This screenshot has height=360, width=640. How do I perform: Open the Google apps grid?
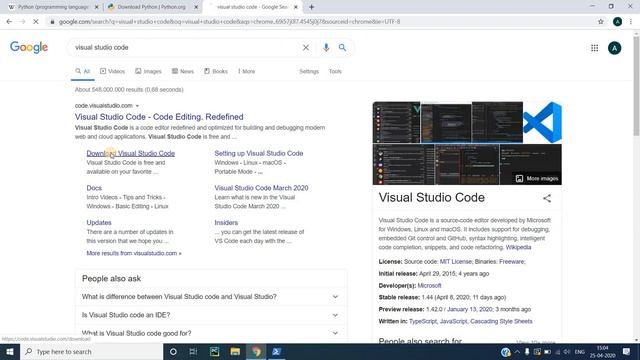tap(594, 48)
